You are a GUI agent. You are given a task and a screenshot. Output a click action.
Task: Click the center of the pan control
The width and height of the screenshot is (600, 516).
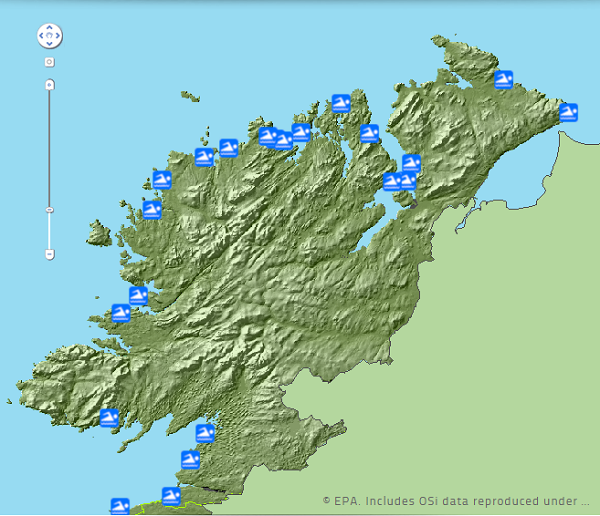pyautogui.click(x=49, y=36)
